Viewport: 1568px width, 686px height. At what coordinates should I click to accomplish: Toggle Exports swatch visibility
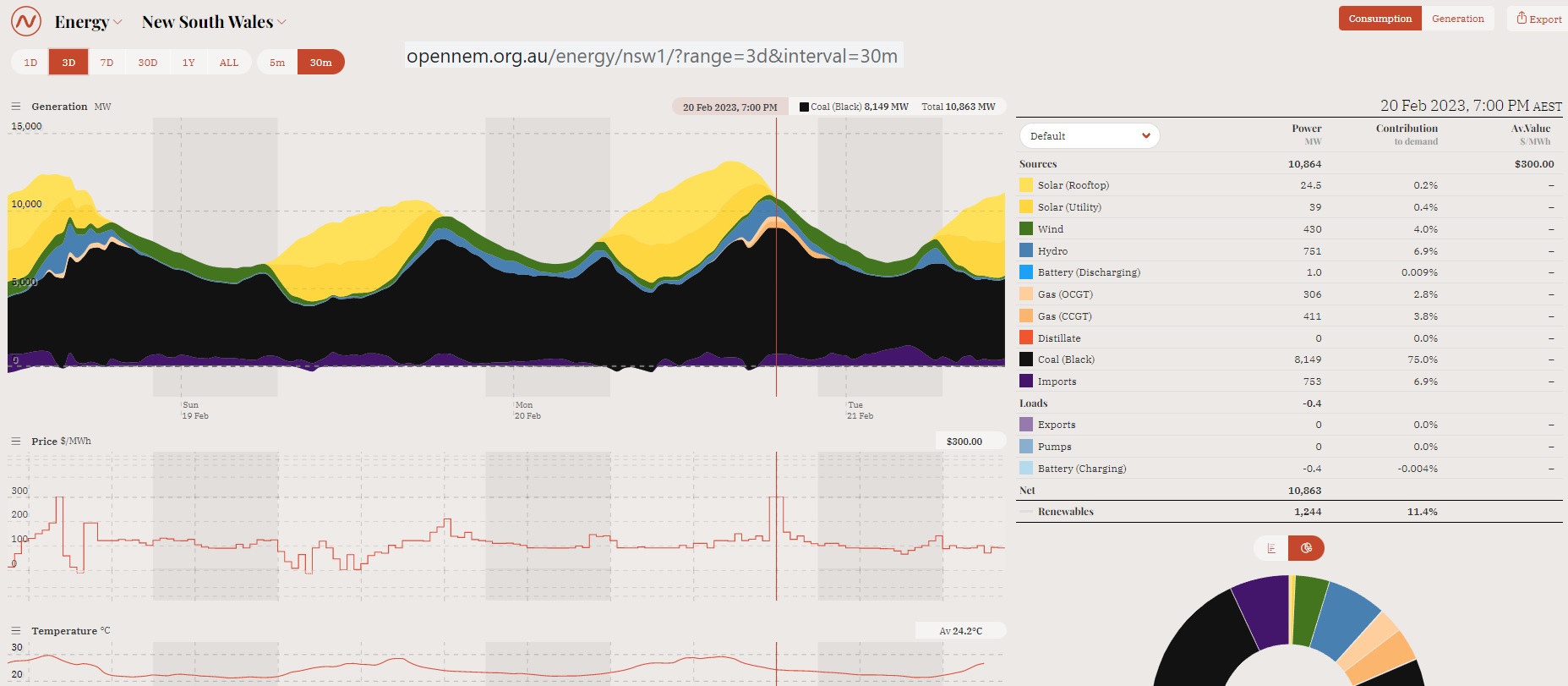[x=1026, y=425]
